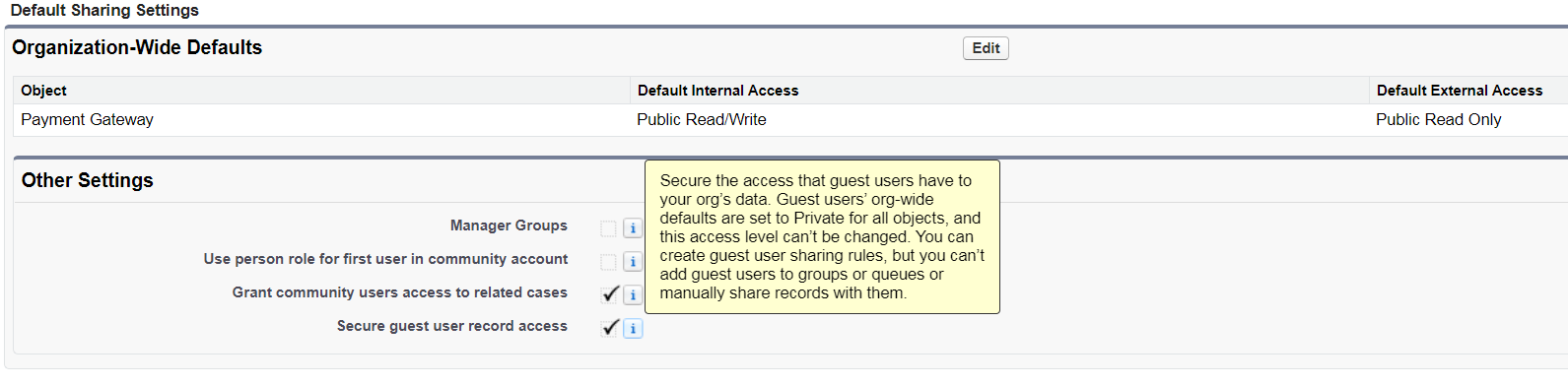Click the Public Read Only value
This screenshot has height=386, width=1568.
(1438, 119)
